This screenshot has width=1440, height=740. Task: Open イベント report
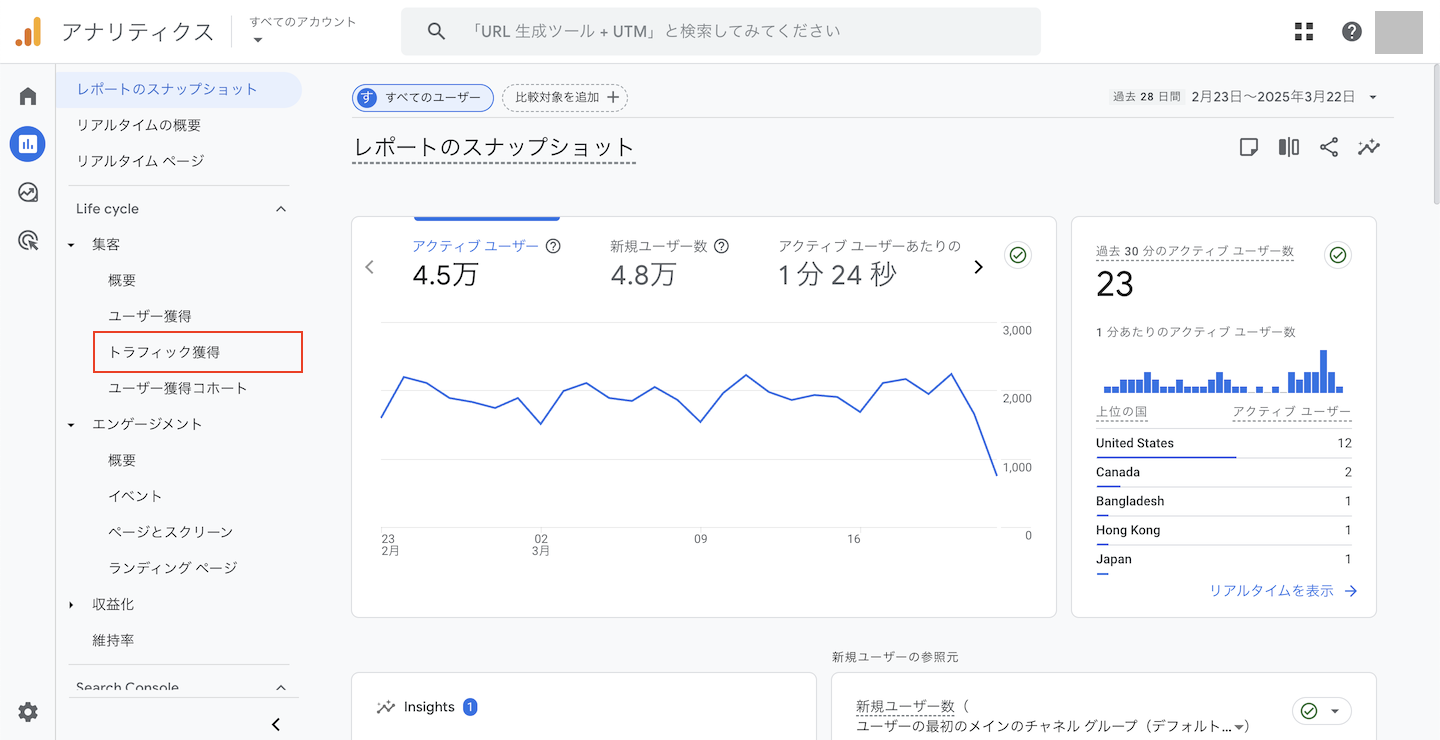[x=135, y=497]
